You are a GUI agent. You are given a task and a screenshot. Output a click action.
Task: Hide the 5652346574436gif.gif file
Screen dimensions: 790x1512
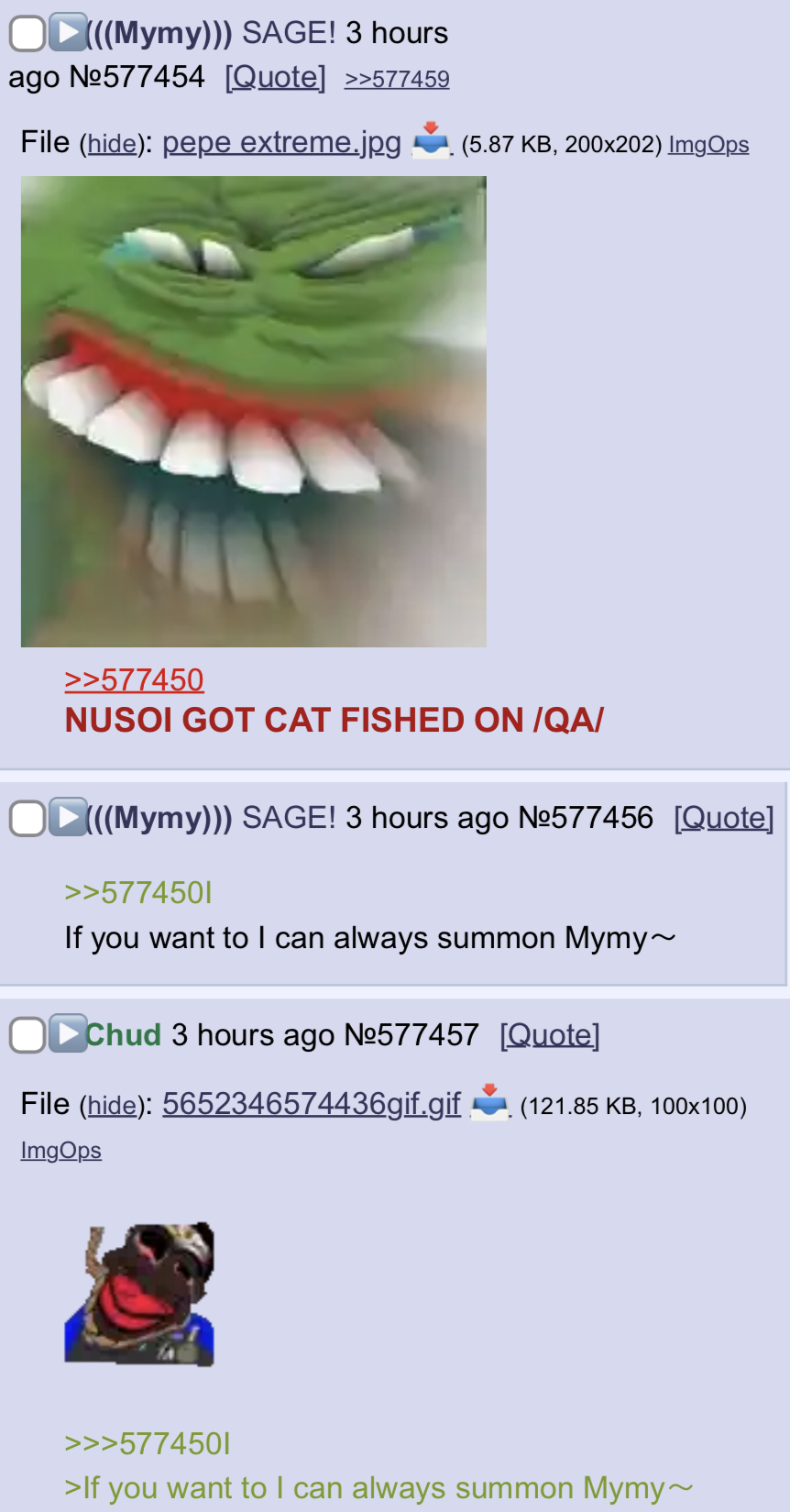112,1105
